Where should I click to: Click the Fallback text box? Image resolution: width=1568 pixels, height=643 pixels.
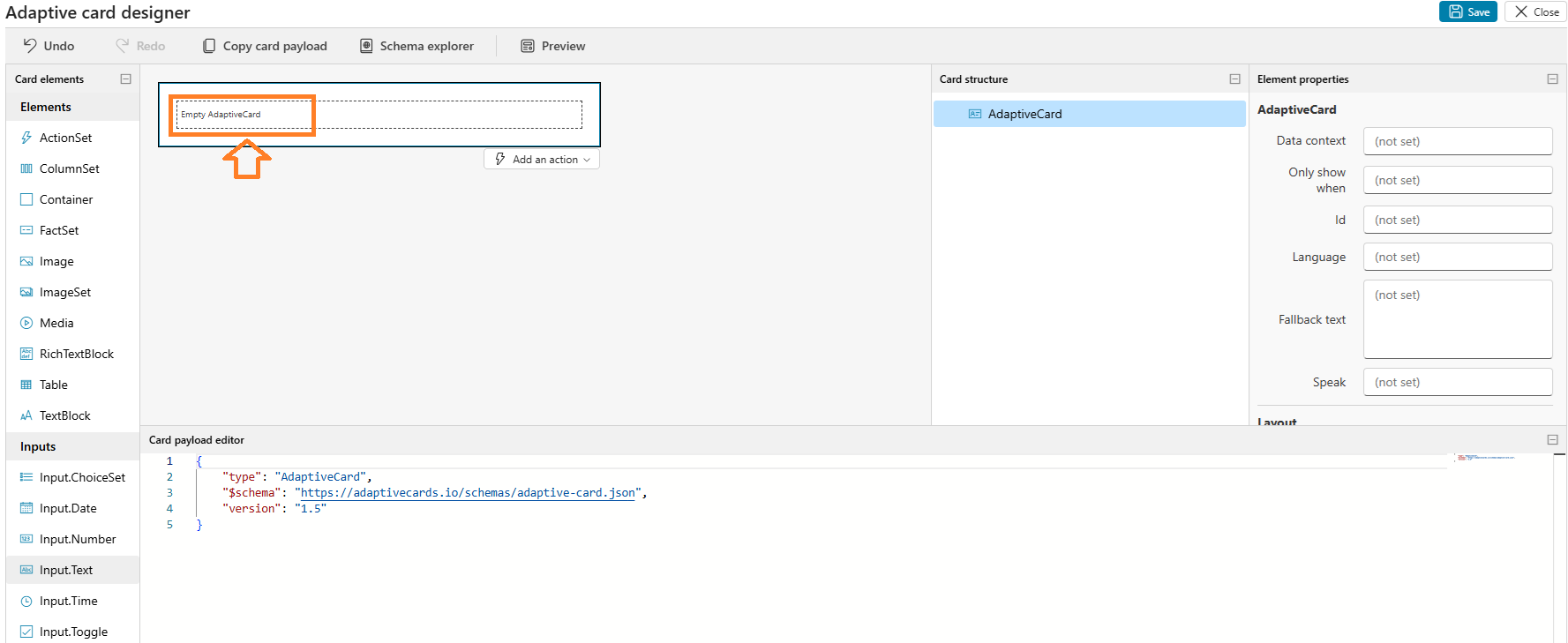pos(1457,319)
